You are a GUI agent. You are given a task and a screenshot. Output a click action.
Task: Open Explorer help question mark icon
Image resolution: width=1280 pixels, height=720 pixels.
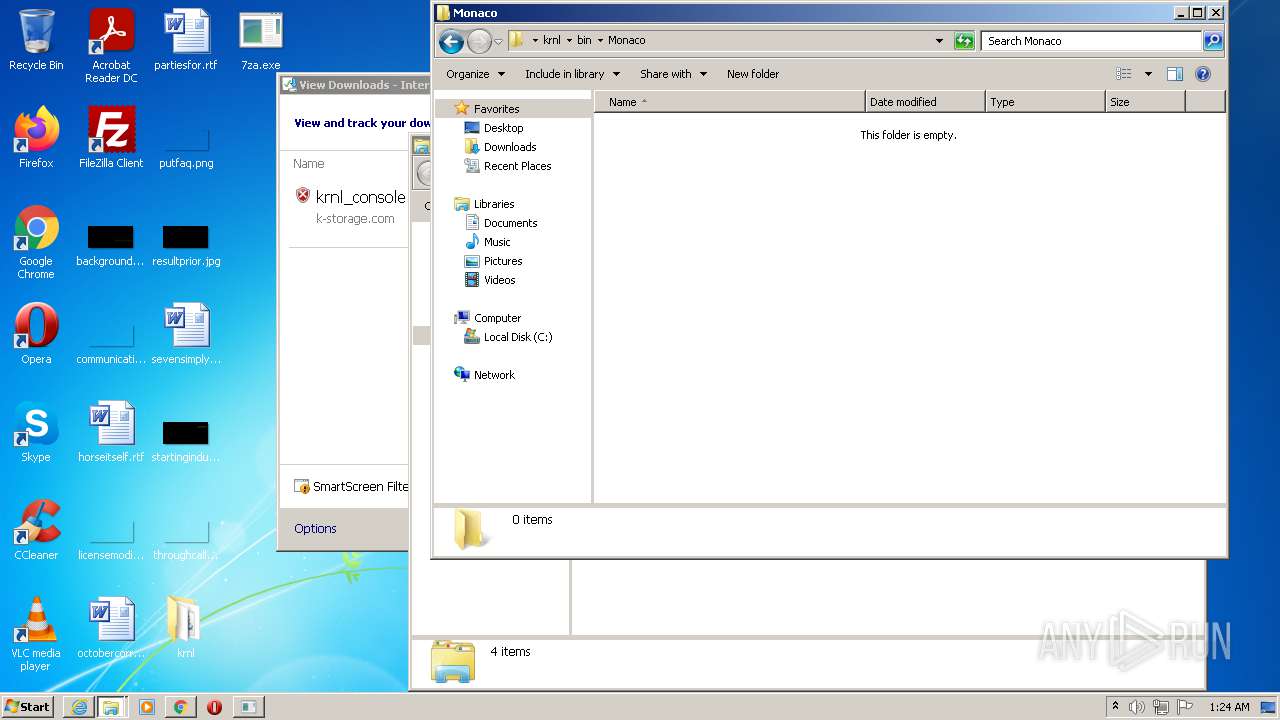click(x=1203, y=74)
